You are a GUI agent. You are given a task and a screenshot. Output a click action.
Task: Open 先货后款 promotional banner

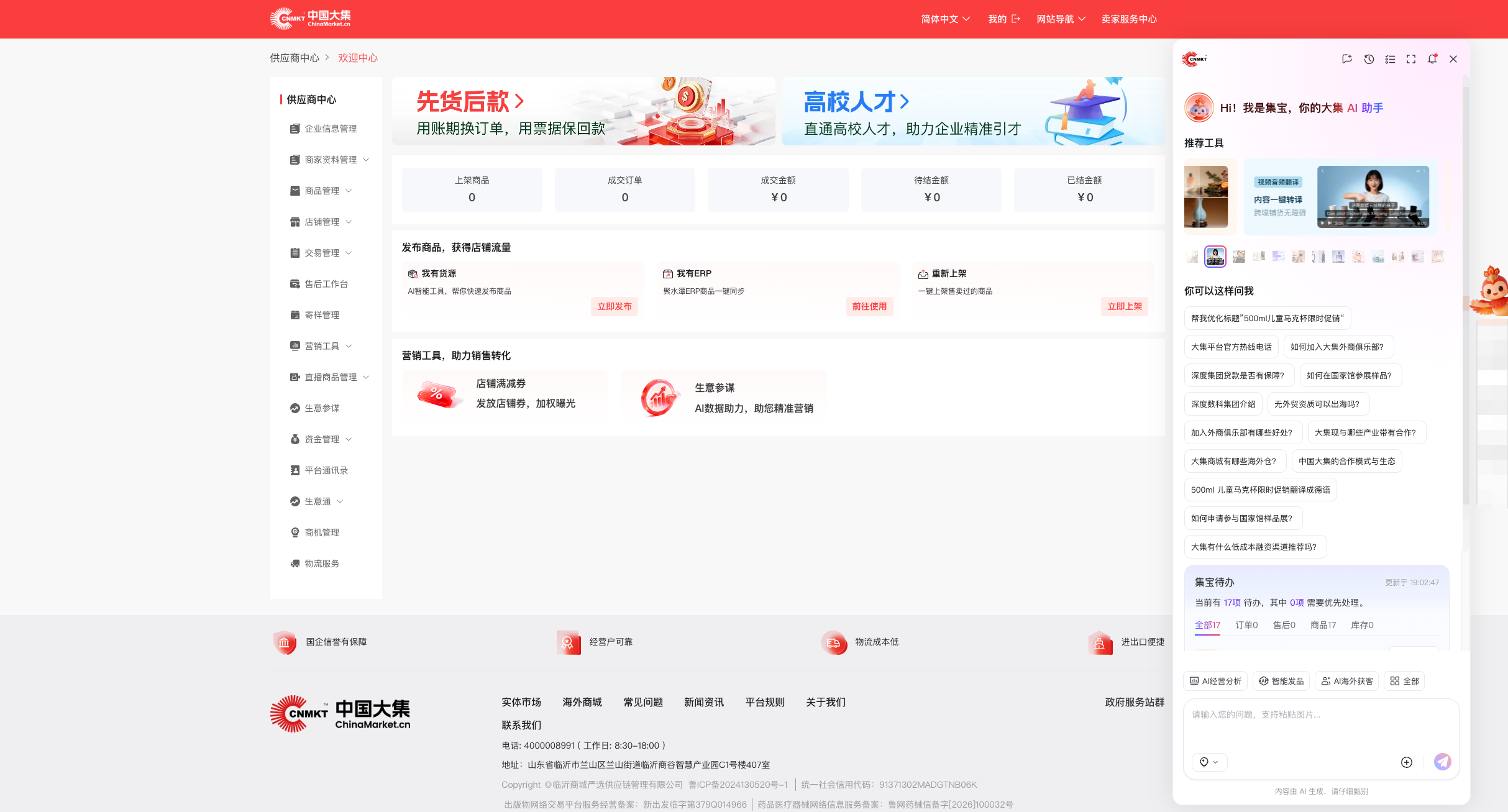pyautogui.click(x=583, y=111)
